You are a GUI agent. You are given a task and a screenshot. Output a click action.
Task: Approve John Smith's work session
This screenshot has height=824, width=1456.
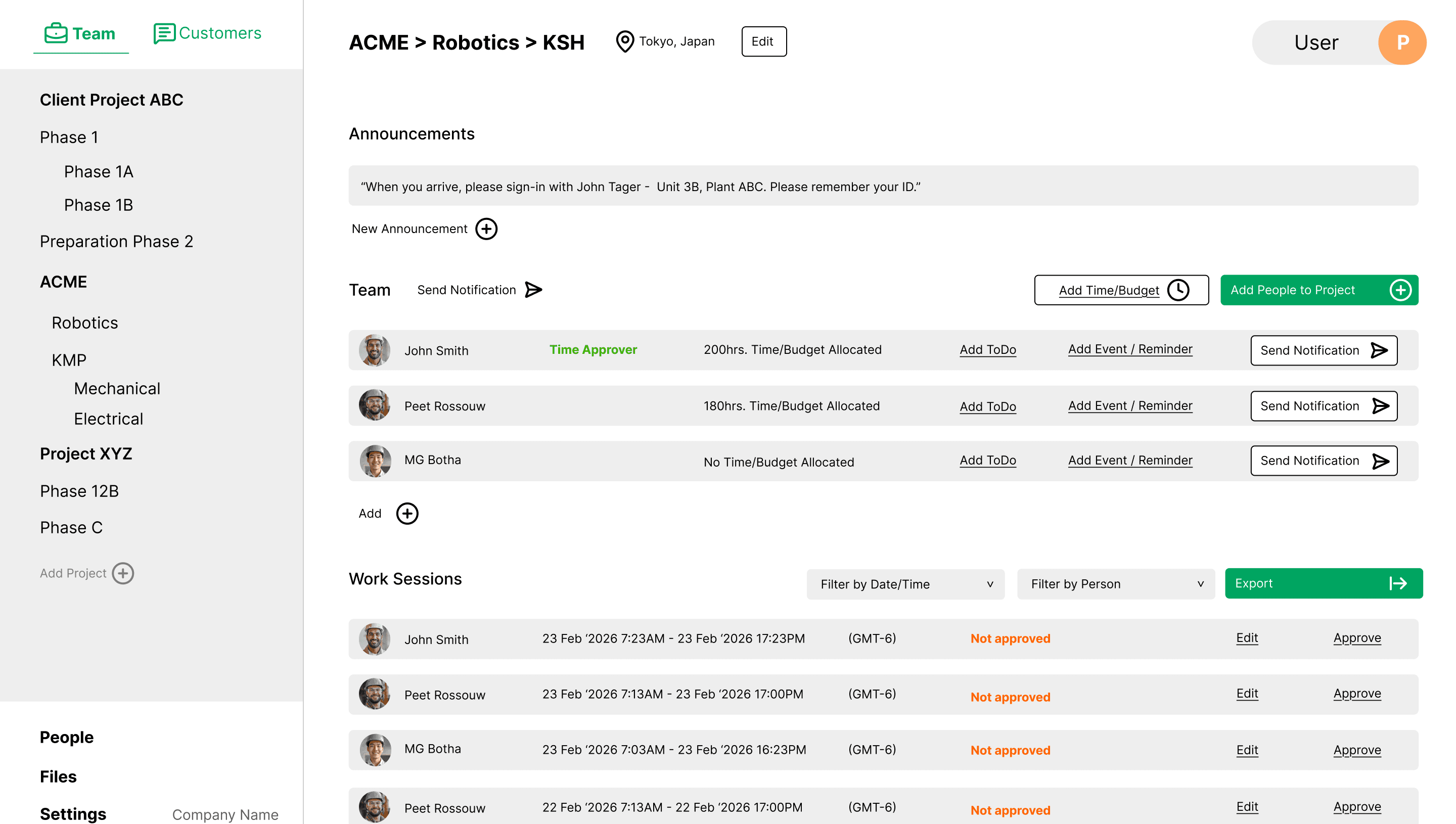click(1357, 638)
